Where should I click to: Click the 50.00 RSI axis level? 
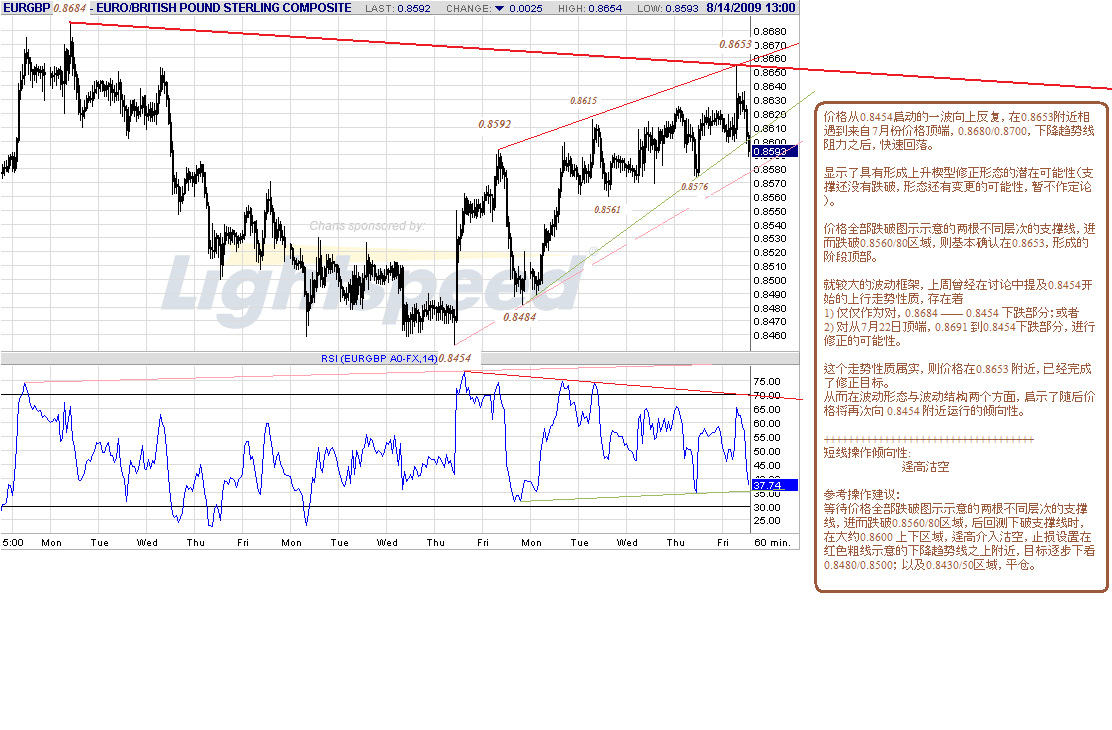point(767,451)
